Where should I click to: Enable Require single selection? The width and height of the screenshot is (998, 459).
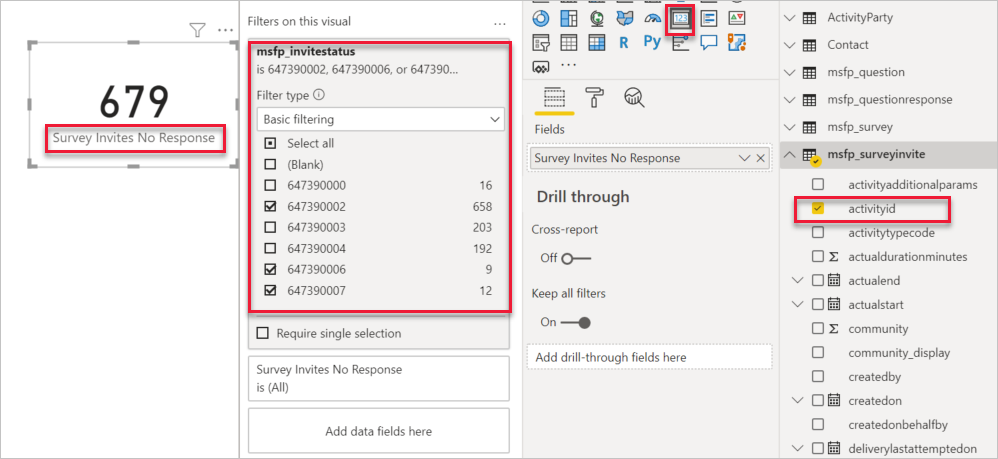(x=262, y=333)
